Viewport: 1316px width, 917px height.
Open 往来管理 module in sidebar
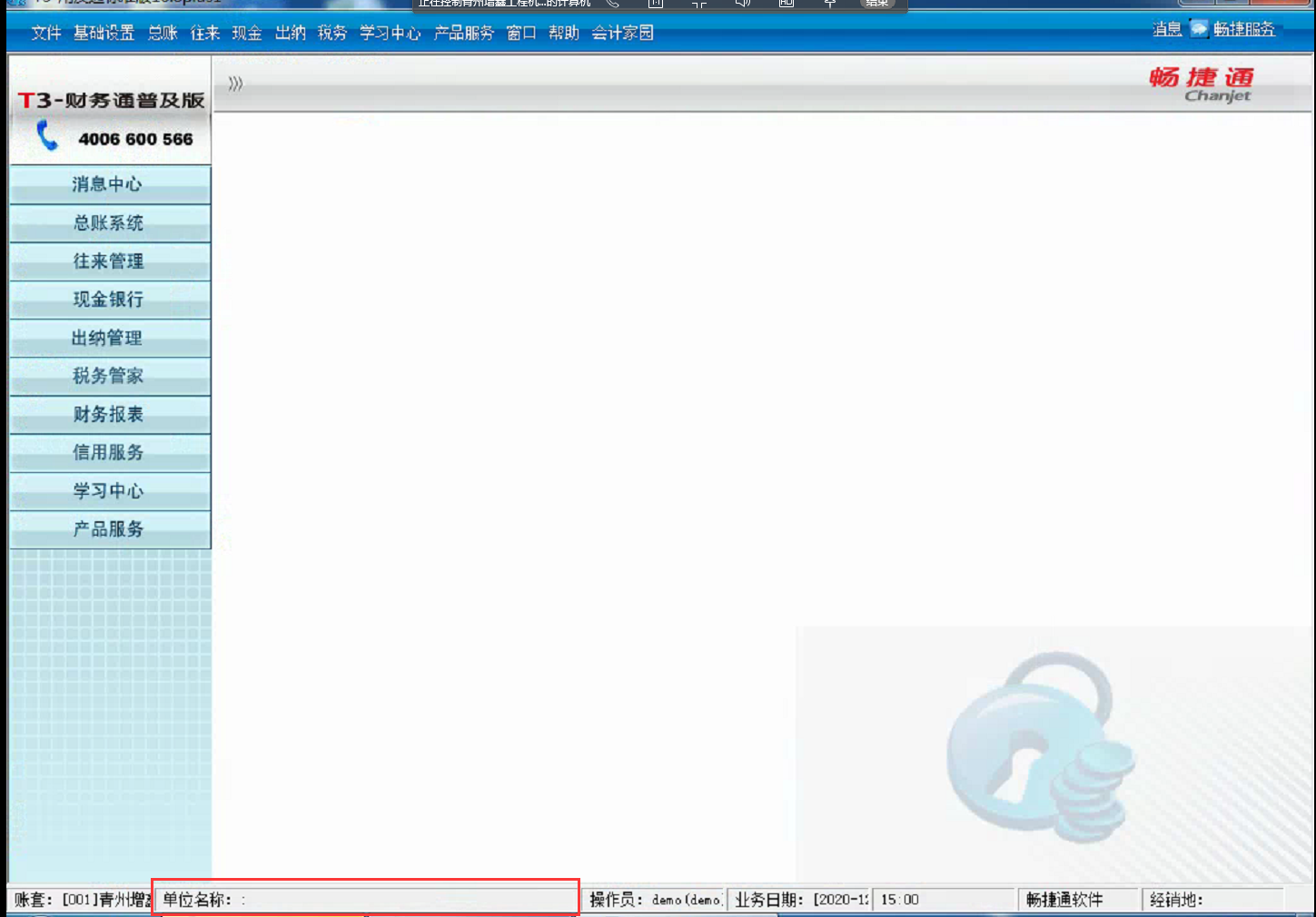click(110, 261)
